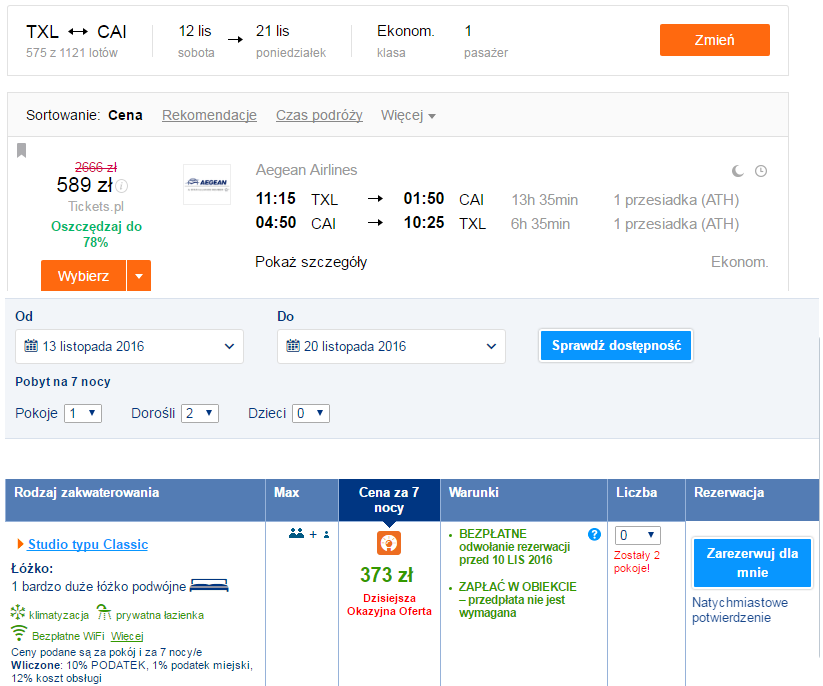Click the Tickets.pl provider label
The height and width of the screenshot is (686, 823).
tap(96, 206)
